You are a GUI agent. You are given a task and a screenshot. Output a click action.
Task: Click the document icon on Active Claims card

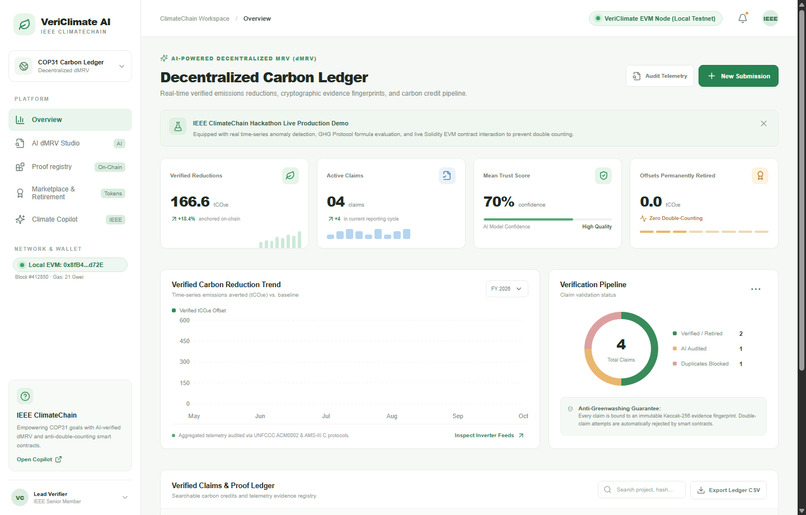pyautogui.click(x=447, y=176)
